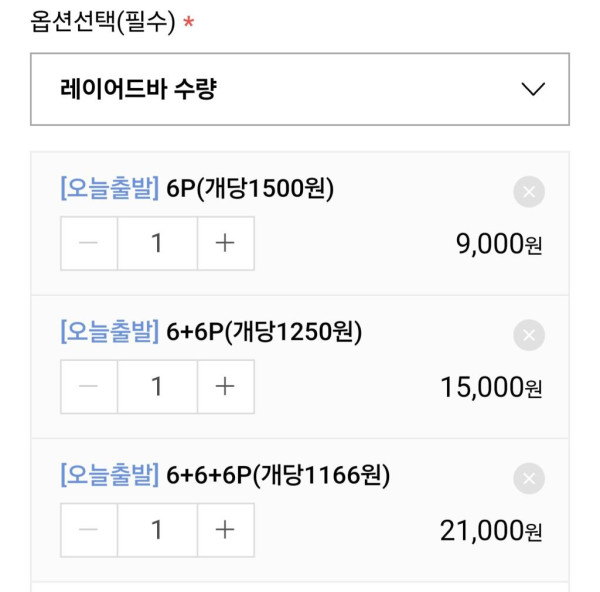Tap the [오늘출발] tag of the 6+6+6P option

[110, 475]
